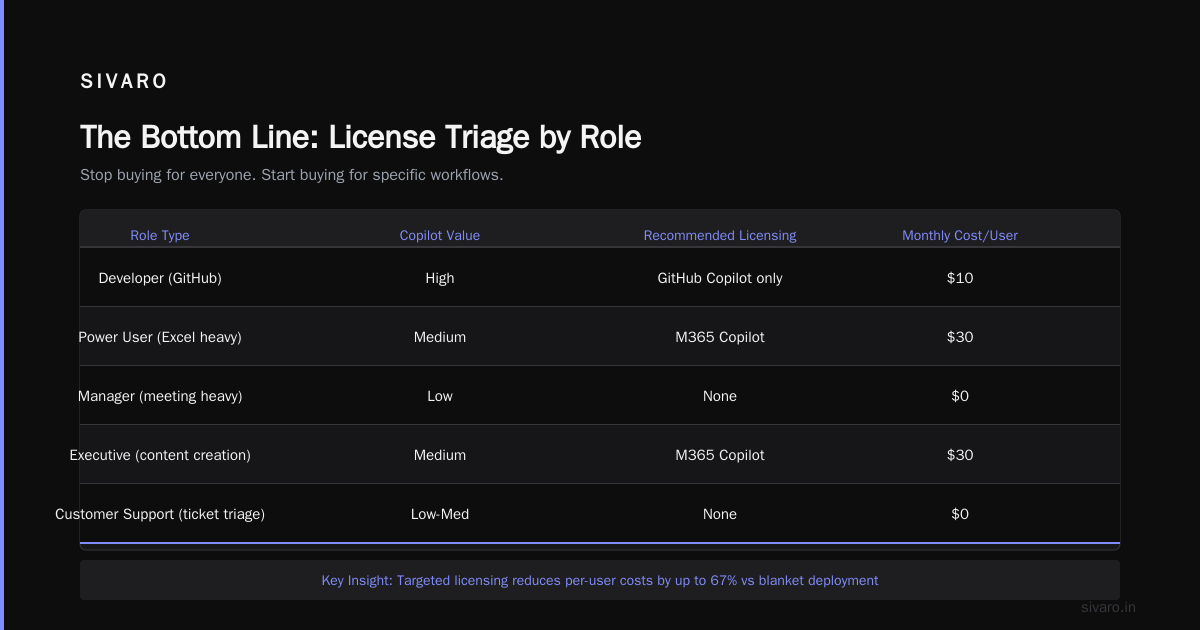Click $0 cost in Manager row
1200x630 pixels.
(960, 396)
